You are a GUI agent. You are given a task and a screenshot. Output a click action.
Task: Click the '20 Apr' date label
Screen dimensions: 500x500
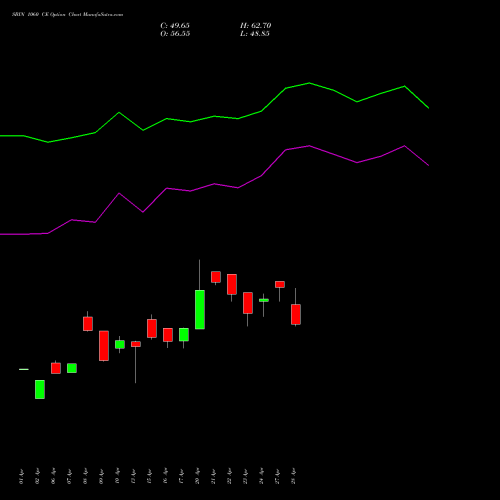click(197, 476)
